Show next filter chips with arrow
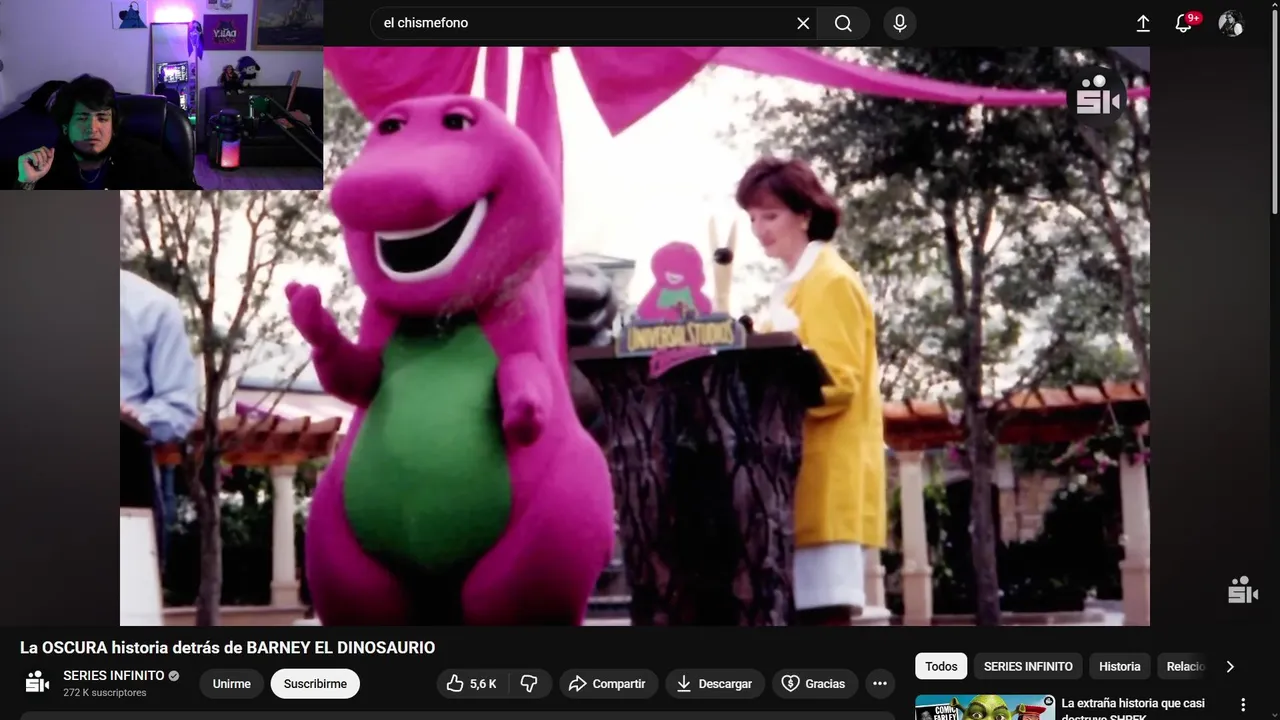 [x=1230, y=666]
